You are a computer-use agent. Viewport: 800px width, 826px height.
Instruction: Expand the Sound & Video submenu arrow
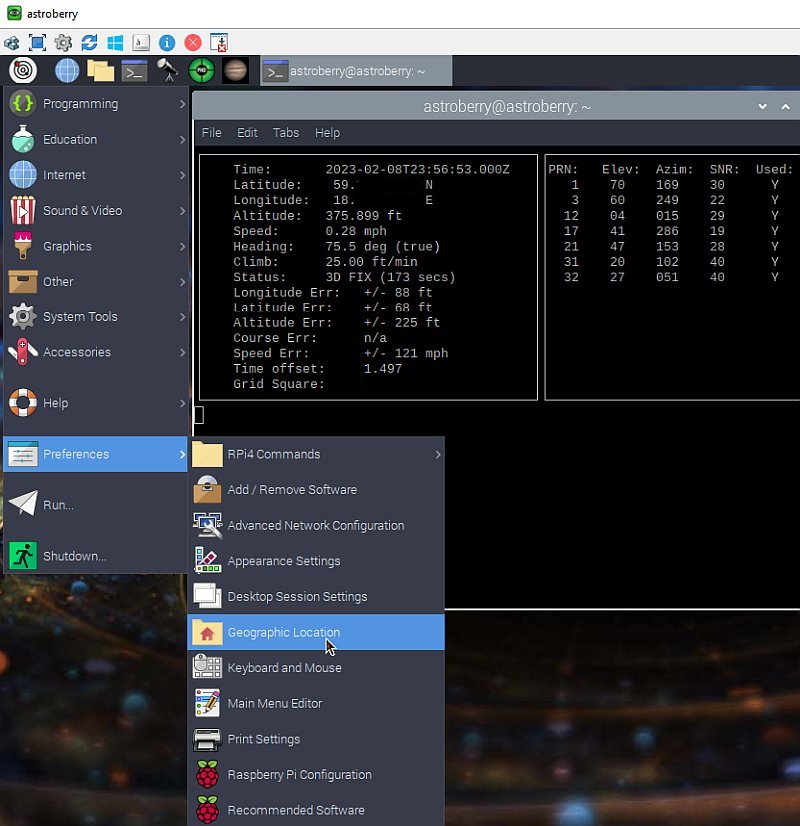tap(182, 211)
